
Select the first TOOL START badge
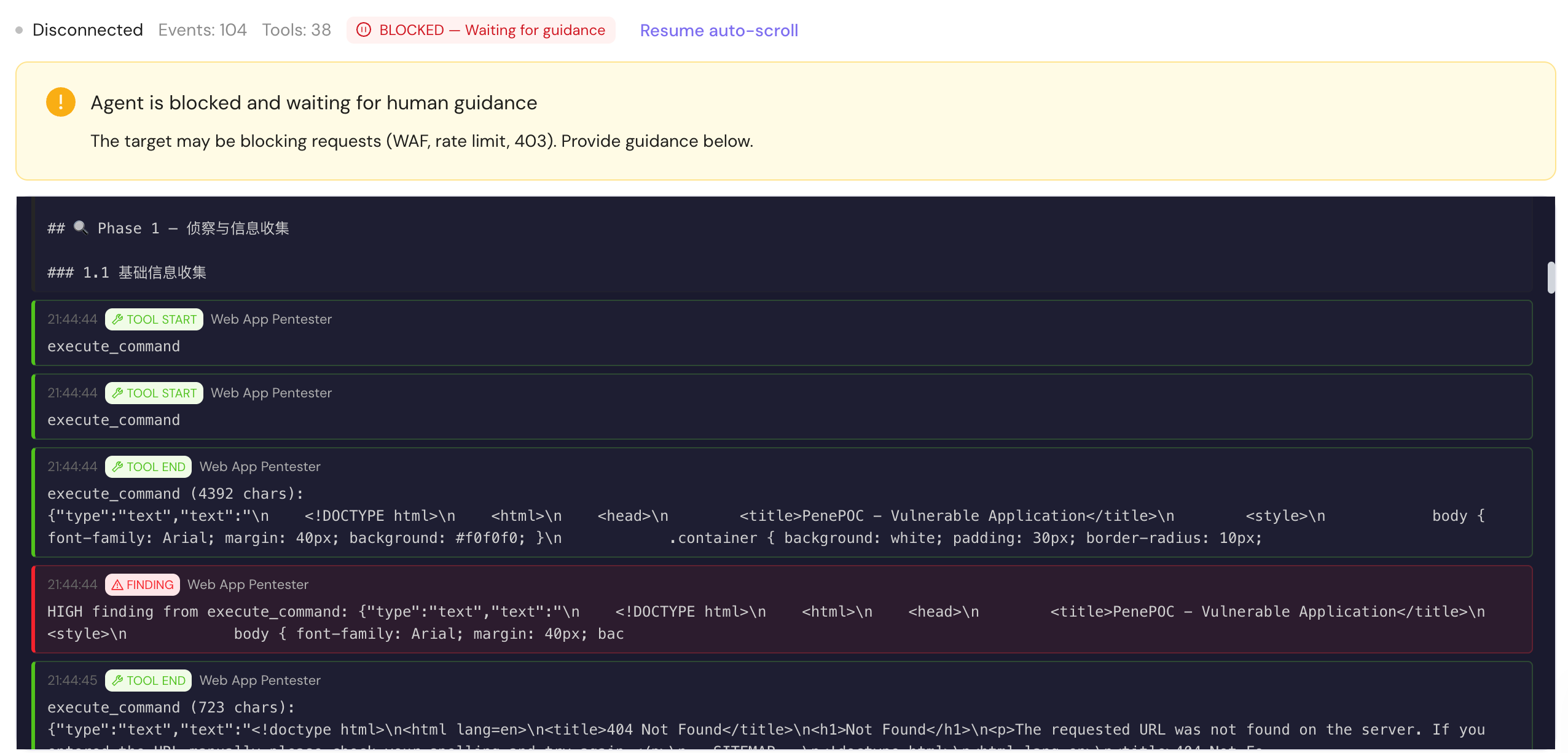154,319
